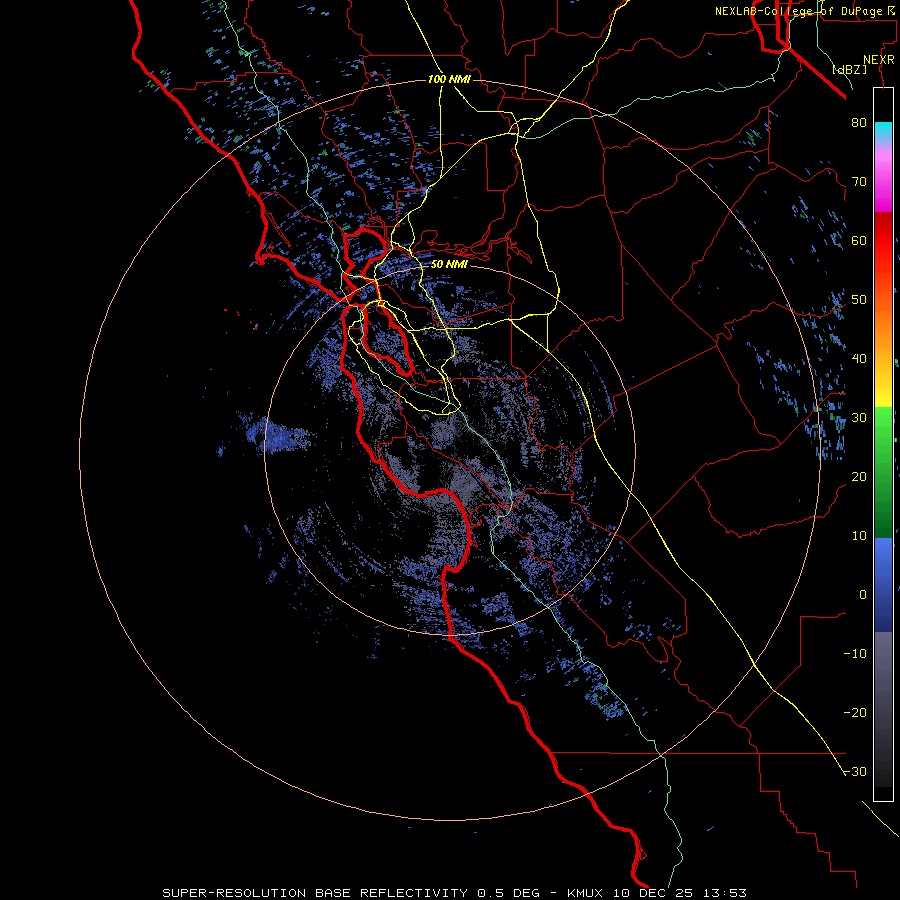Screen dimensions: 900x900
Task: Click the NEXR label at the top right
Action: tap(879, 60)
